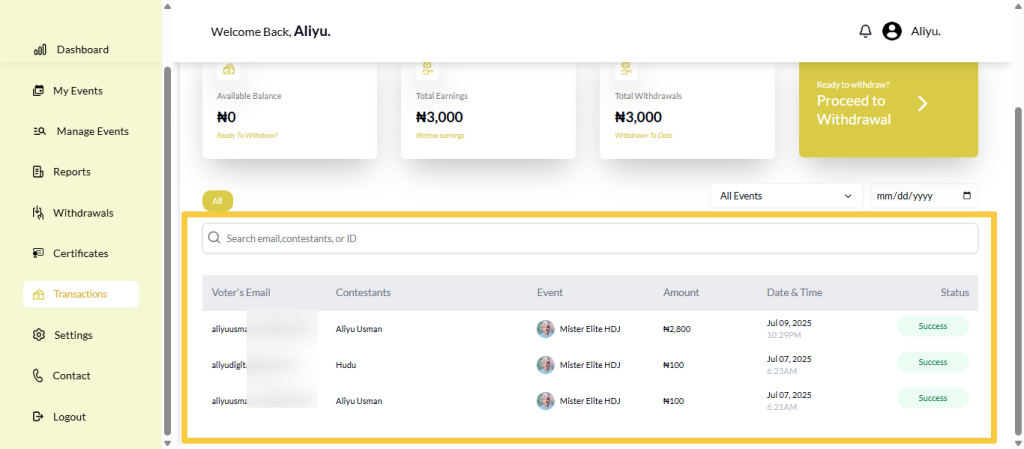Click the Mister Elite HDJ thumbnail in first row
The height and width of the screenshot is (449, 1024).
[x=546, y=329]
